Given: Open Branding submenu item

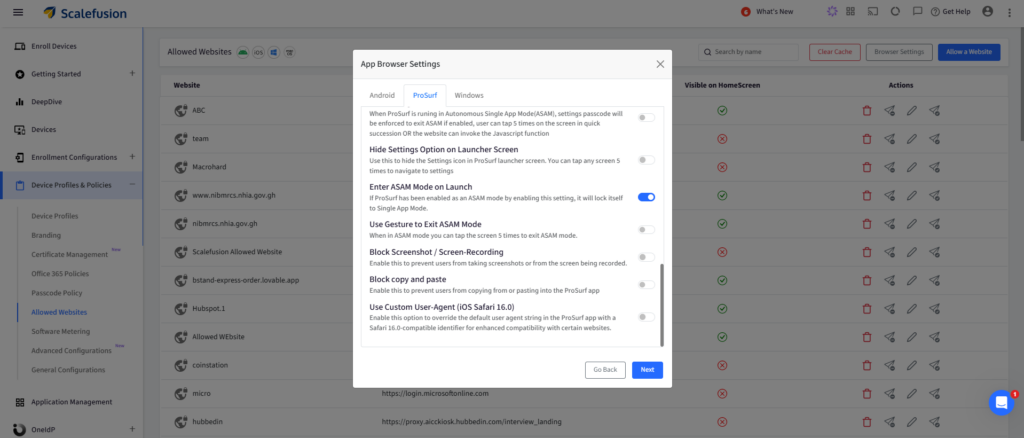Looking at the screenshot, I should (46, 235).
